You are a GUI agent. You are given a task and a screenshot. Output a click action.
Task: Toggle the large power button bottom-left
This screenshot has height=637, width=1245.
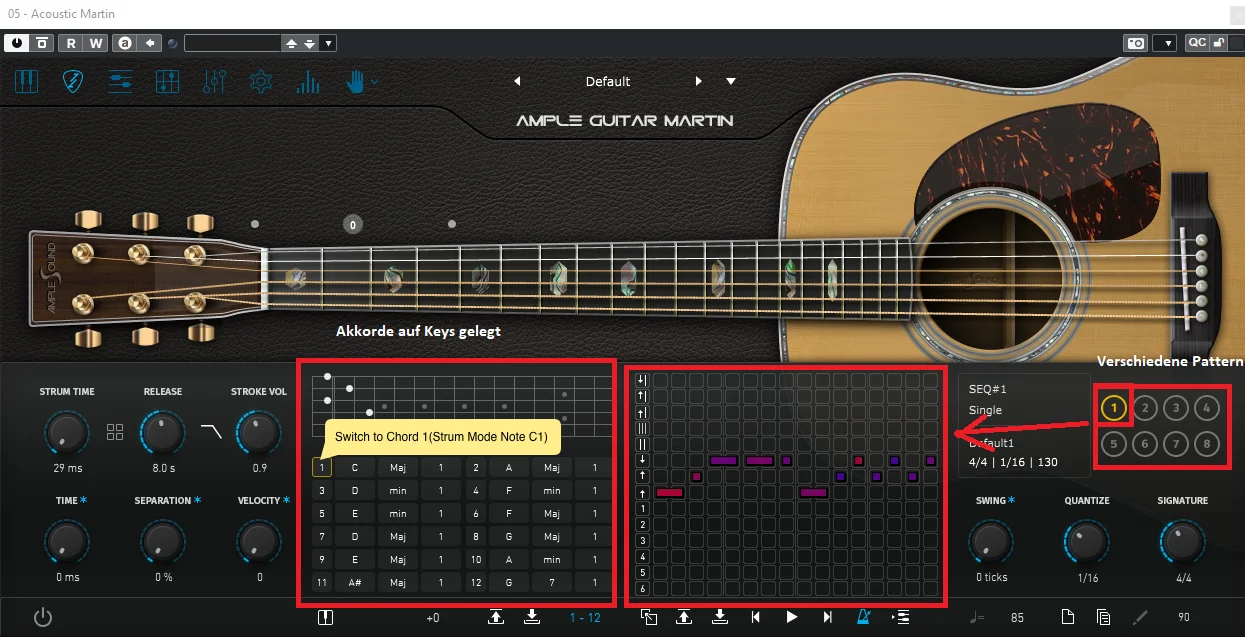point(42,617)
